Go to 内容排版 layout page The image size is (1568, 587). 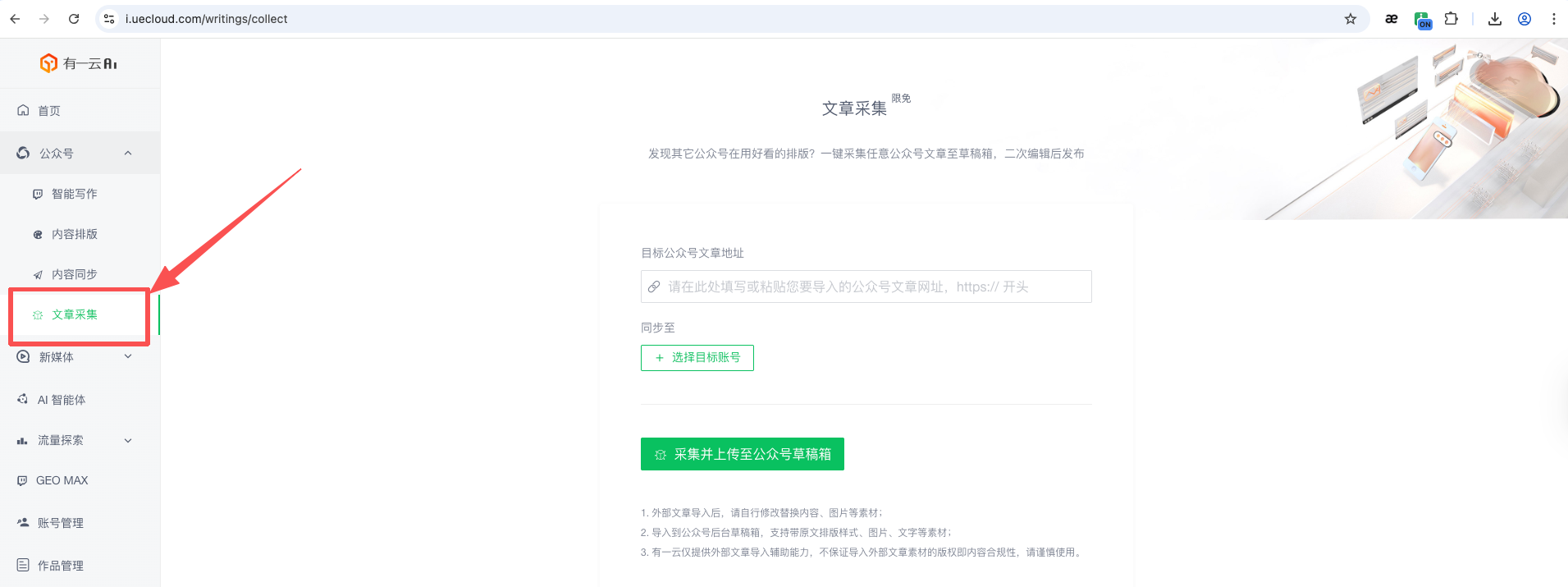click(x=74, y=234)
